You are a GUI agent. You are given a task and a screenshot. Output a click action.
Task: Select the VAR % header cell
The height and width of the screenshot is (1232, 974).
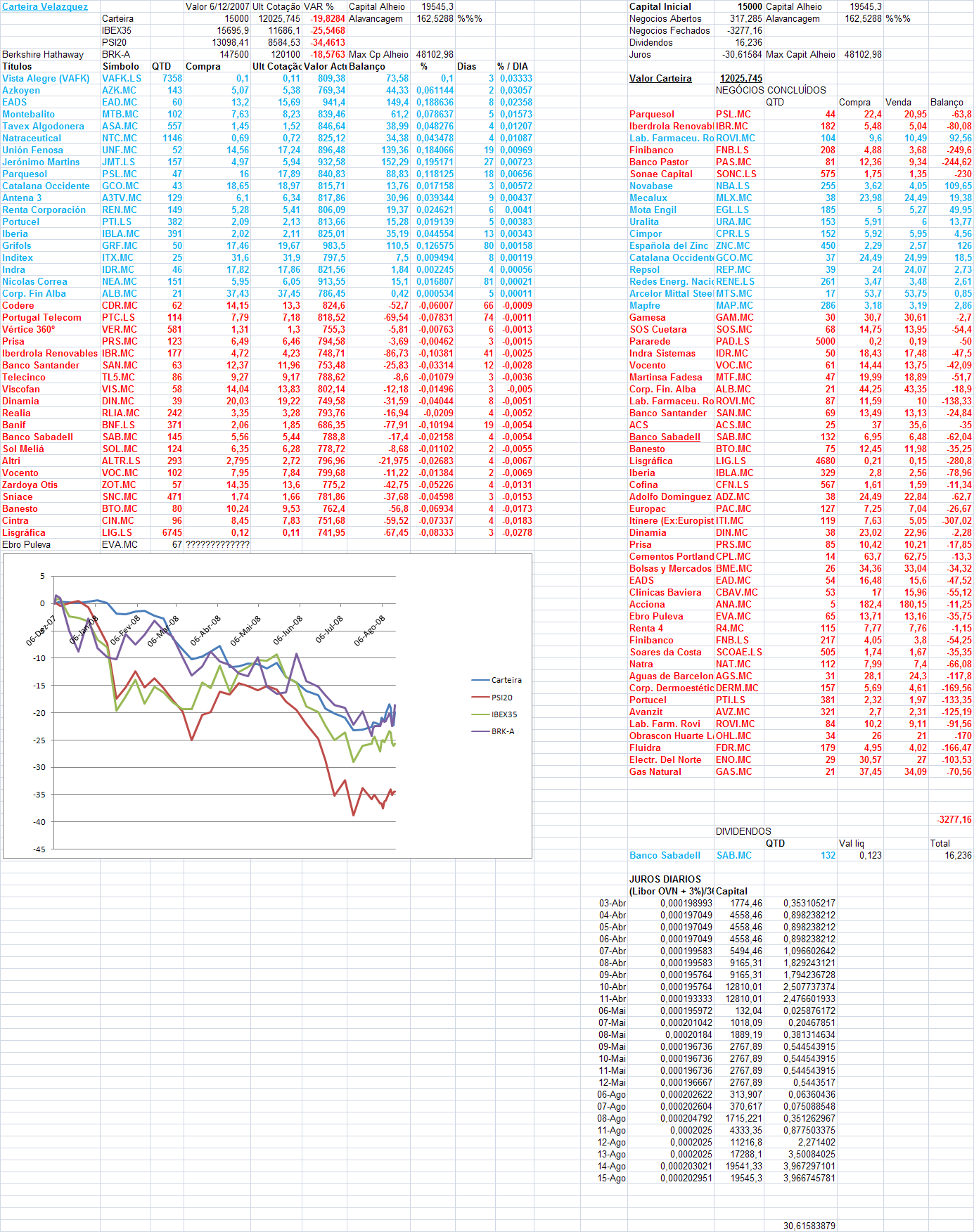319,7
